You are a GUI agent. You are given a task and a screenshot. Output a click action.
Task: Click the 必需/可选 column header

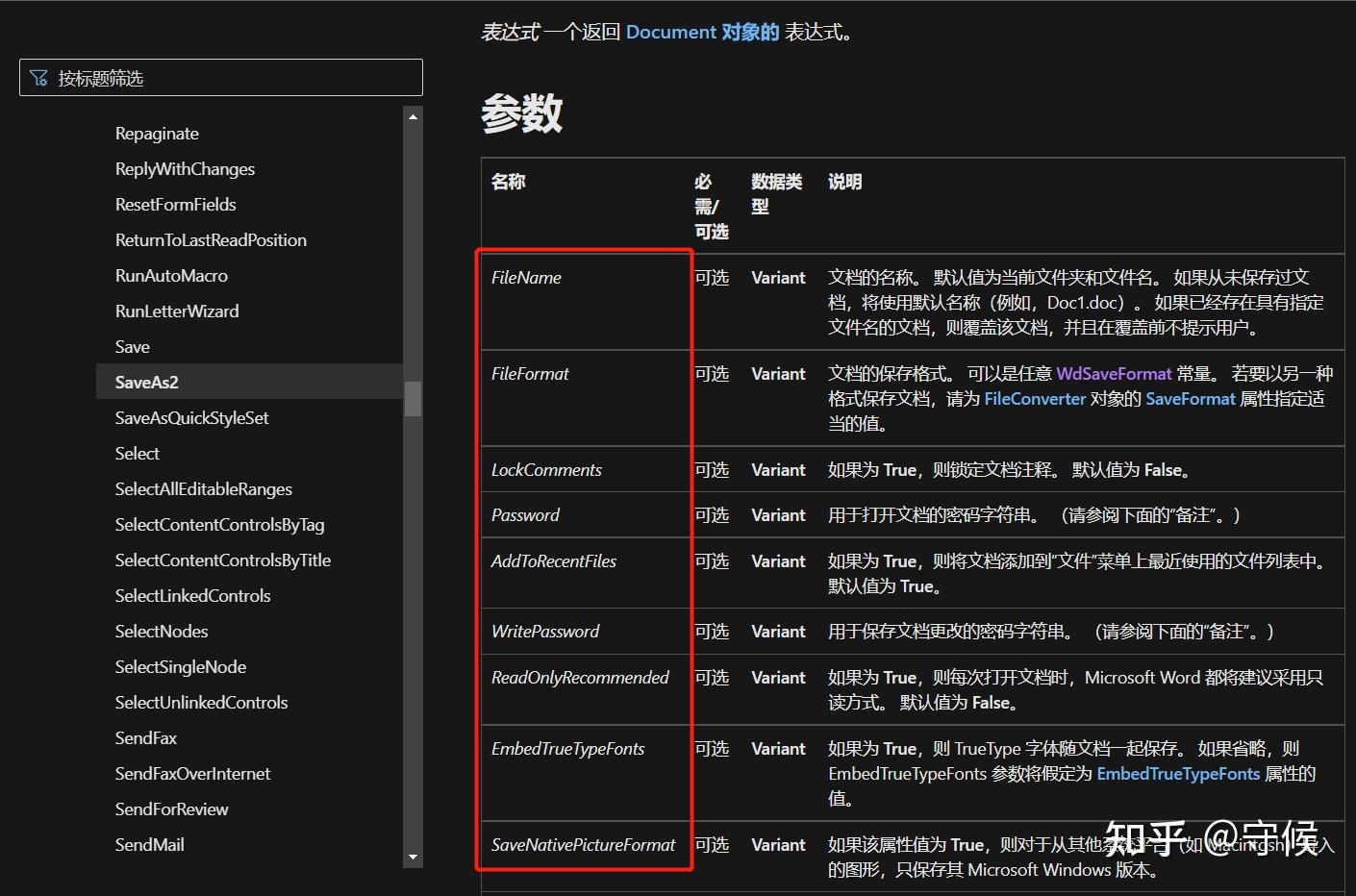[x=712, y=207]
